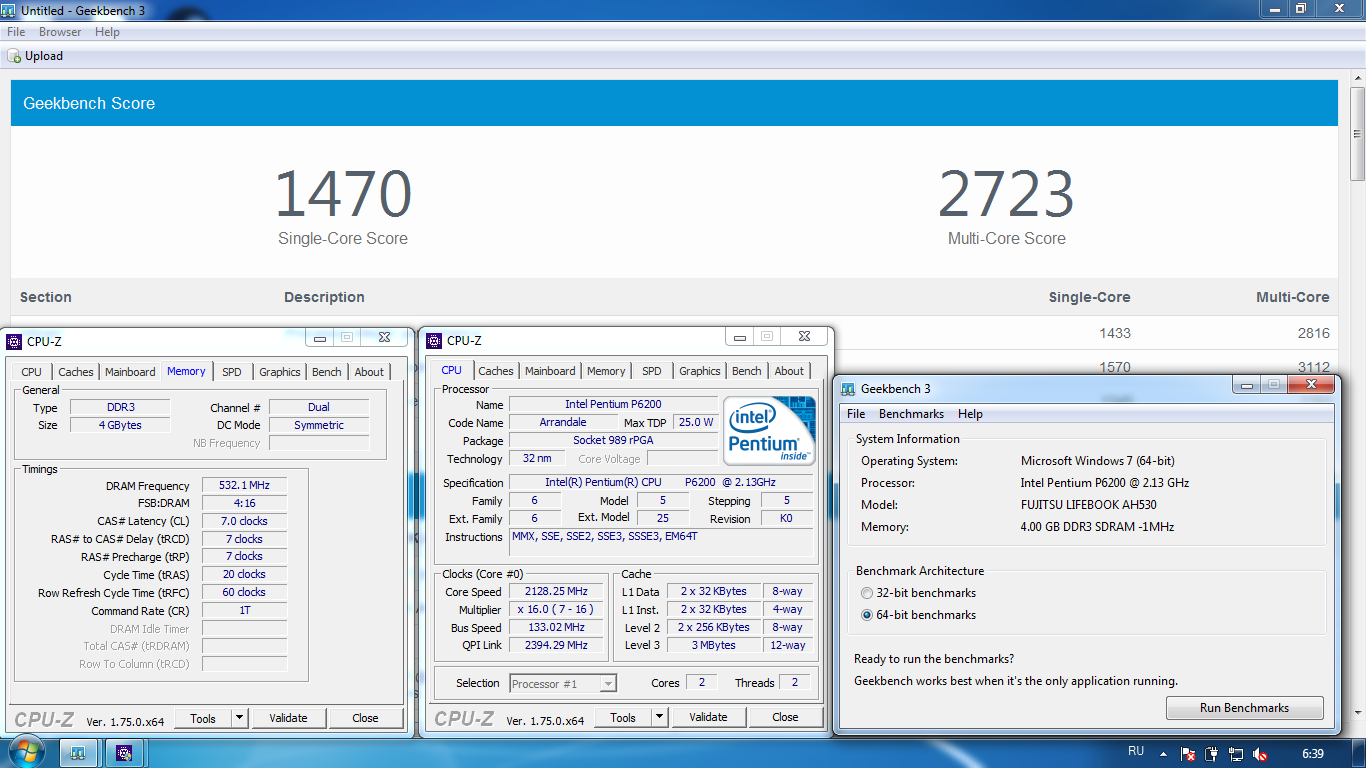Open Mainboard tab in right CPU-Z window
Image resolution: width=1366 pixels, height=768 pixels.
[550, 371]
